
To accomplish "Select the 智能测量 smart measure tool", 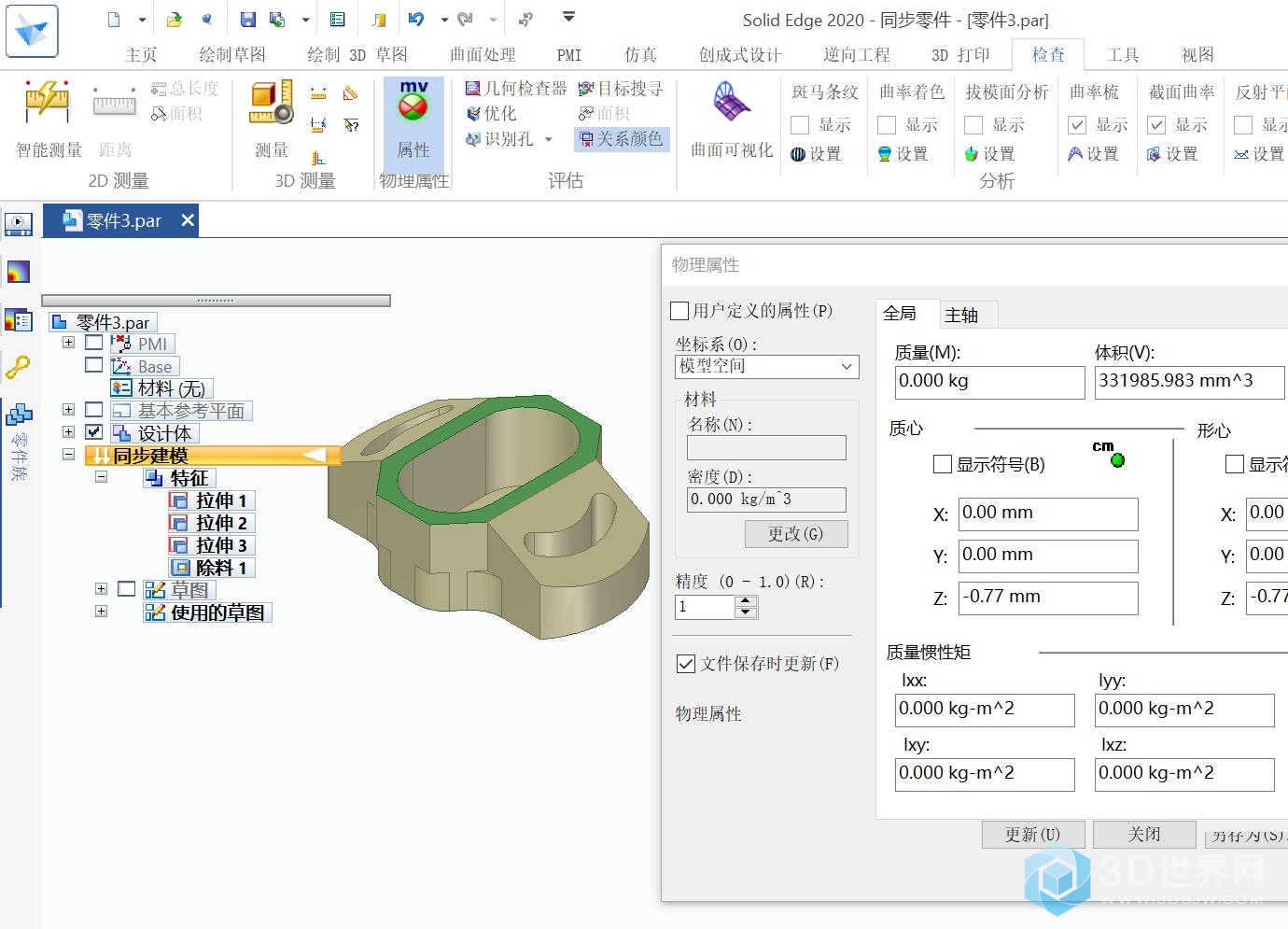I will 49,120.
